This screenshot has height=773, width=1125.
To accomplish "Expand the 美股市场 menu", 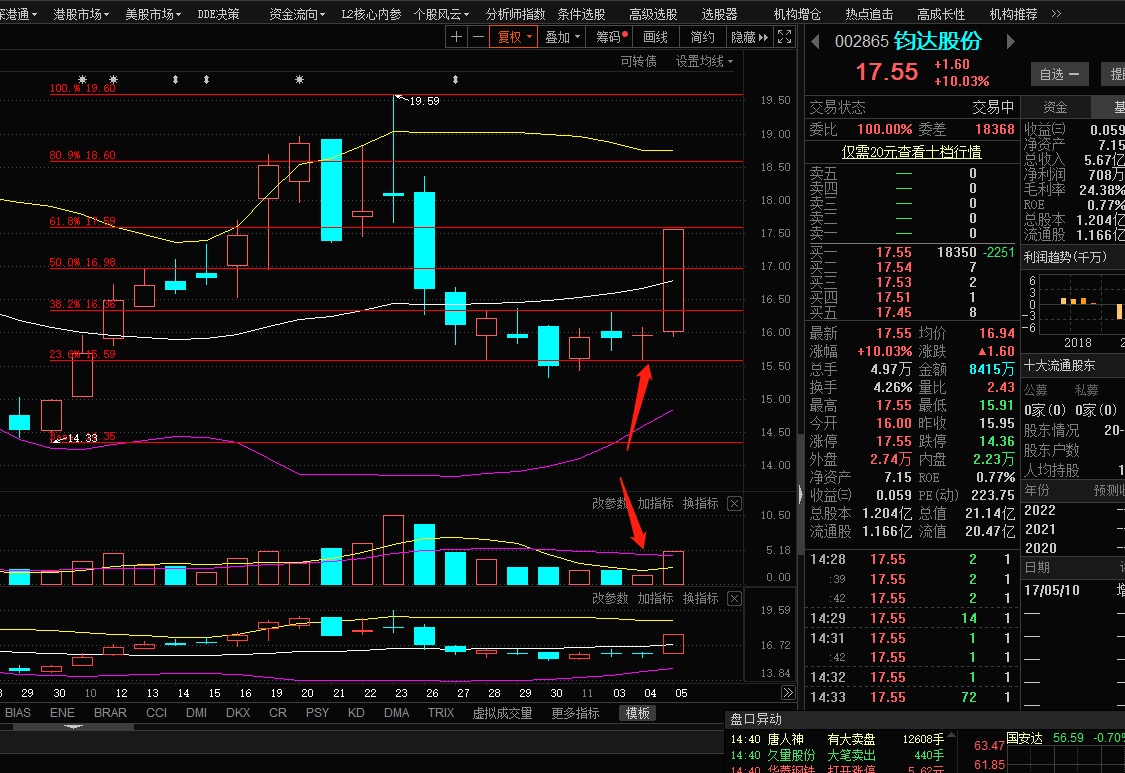I will tap(153, 14).
